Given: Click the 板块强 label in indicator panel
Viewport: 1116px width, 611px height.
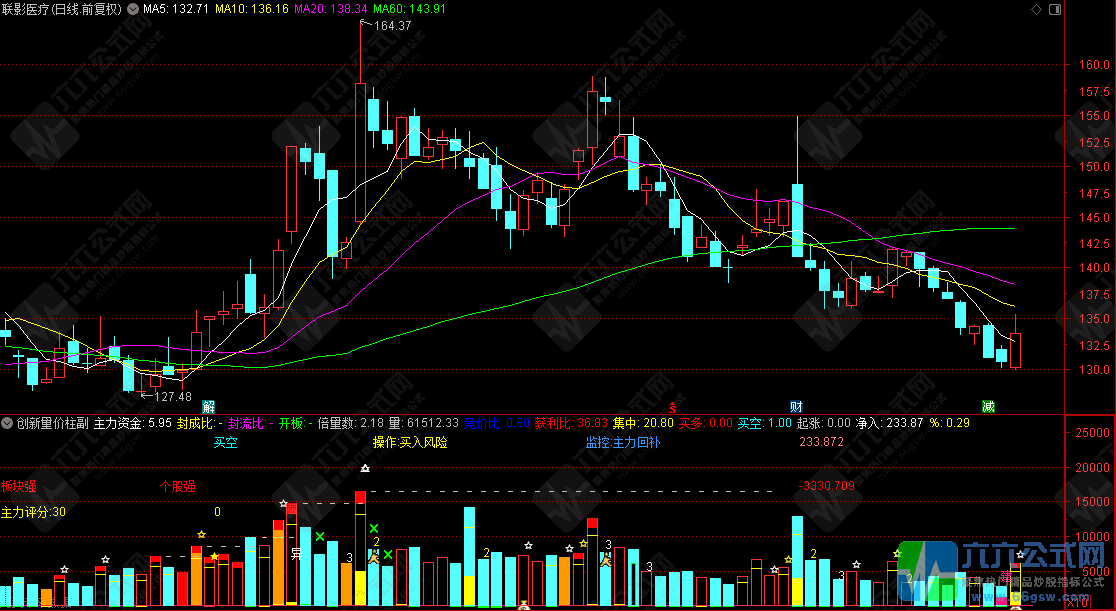Looking at the screenshot, I should [18, 486].
